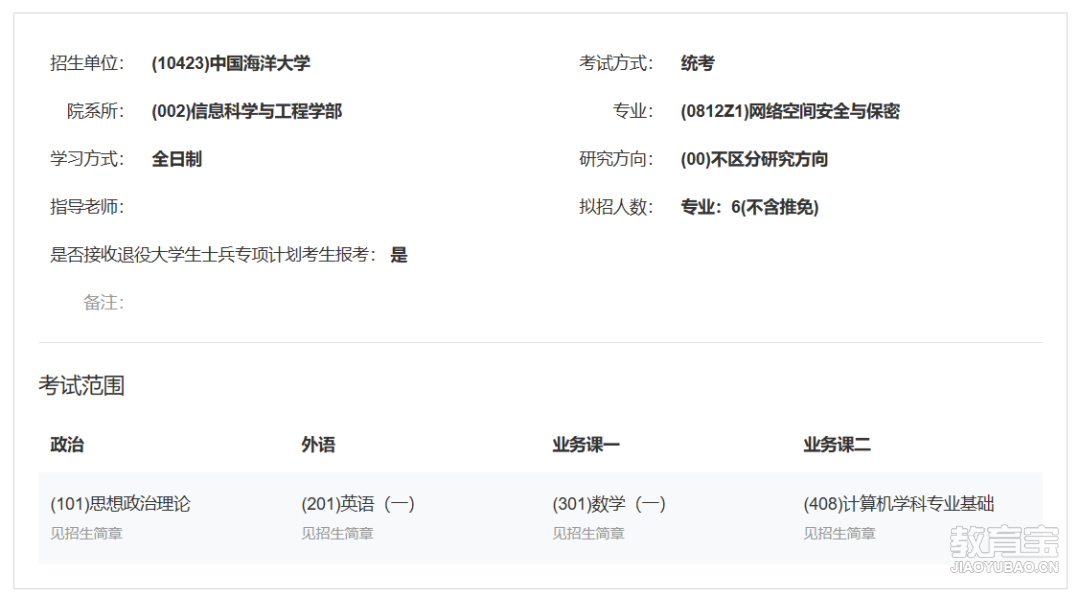
Task: Click the 院系所 label
Action: point(95,111)
